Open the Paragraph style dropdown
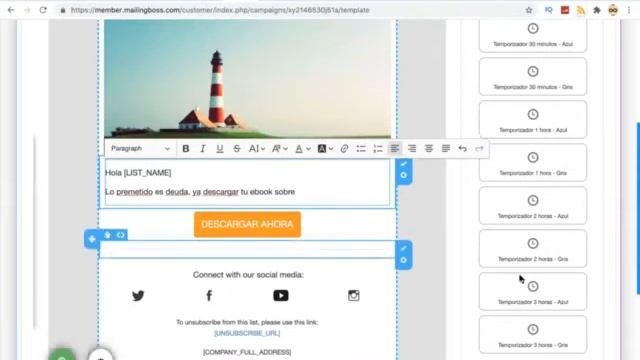The width and height of the screenshot is (640, 360). (140, 149)
